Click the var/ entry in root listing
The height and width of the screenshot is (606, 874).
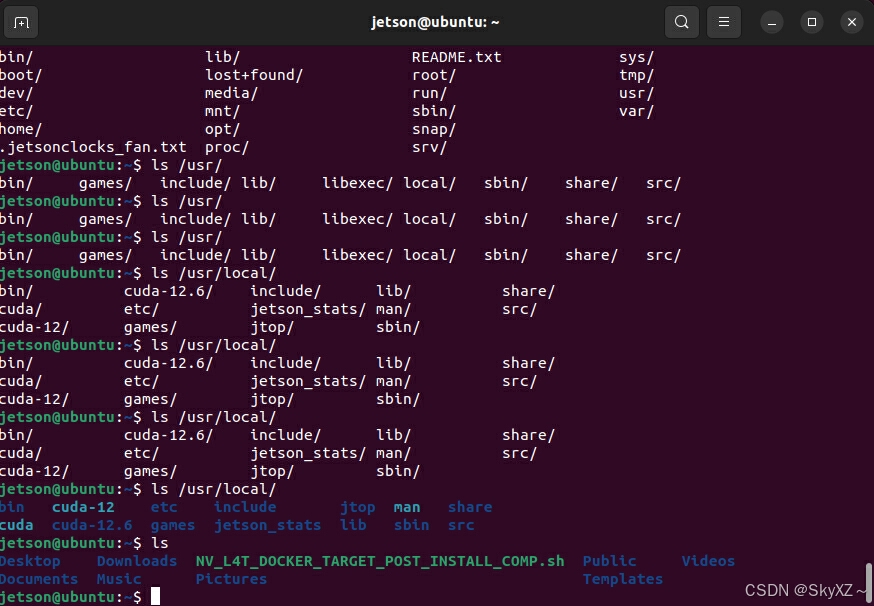(x=636, y=111)
